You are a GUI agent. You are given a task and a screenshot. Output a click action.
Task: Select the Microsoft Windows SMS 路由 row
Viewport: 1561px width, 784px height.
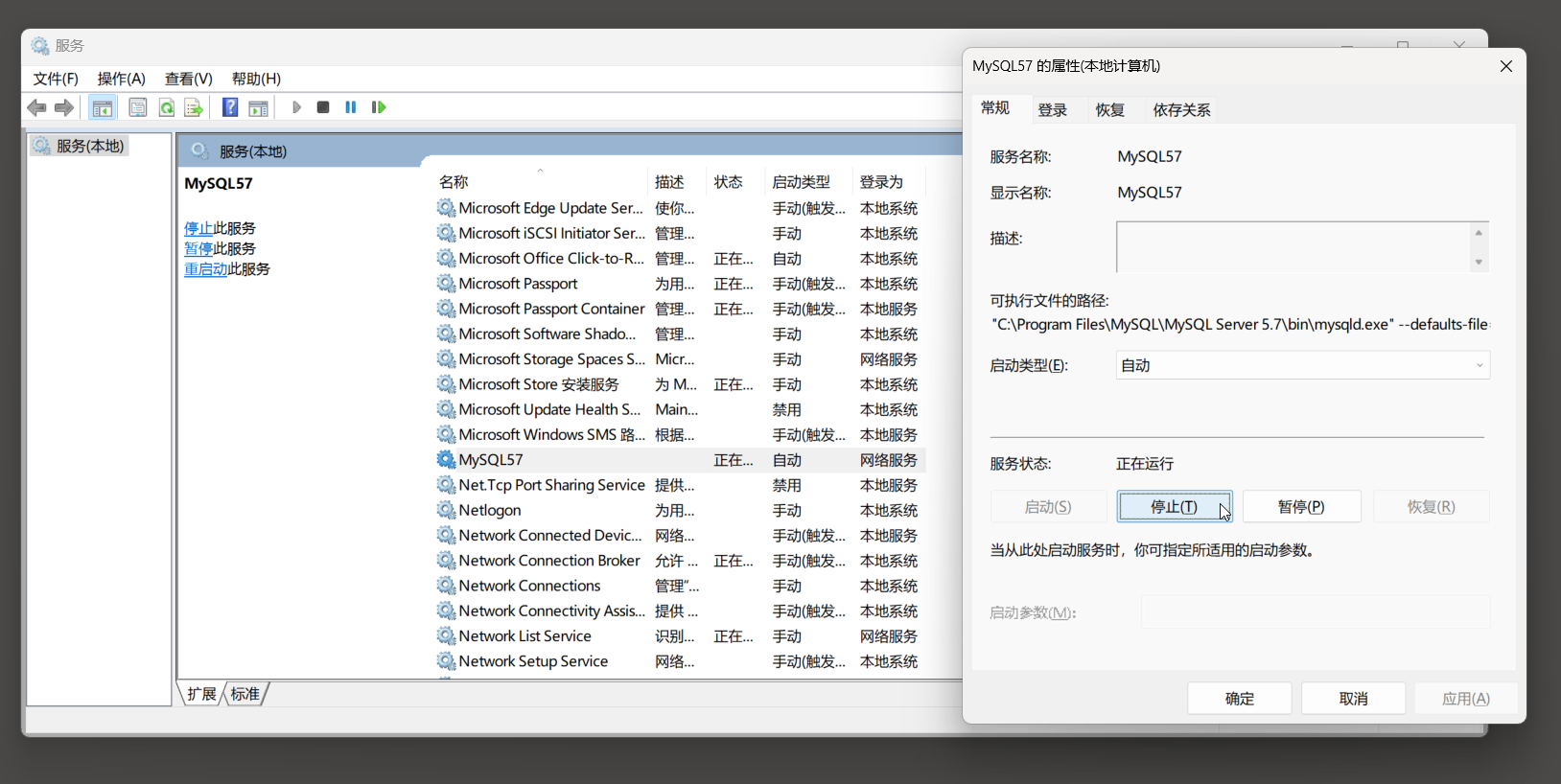681,435
